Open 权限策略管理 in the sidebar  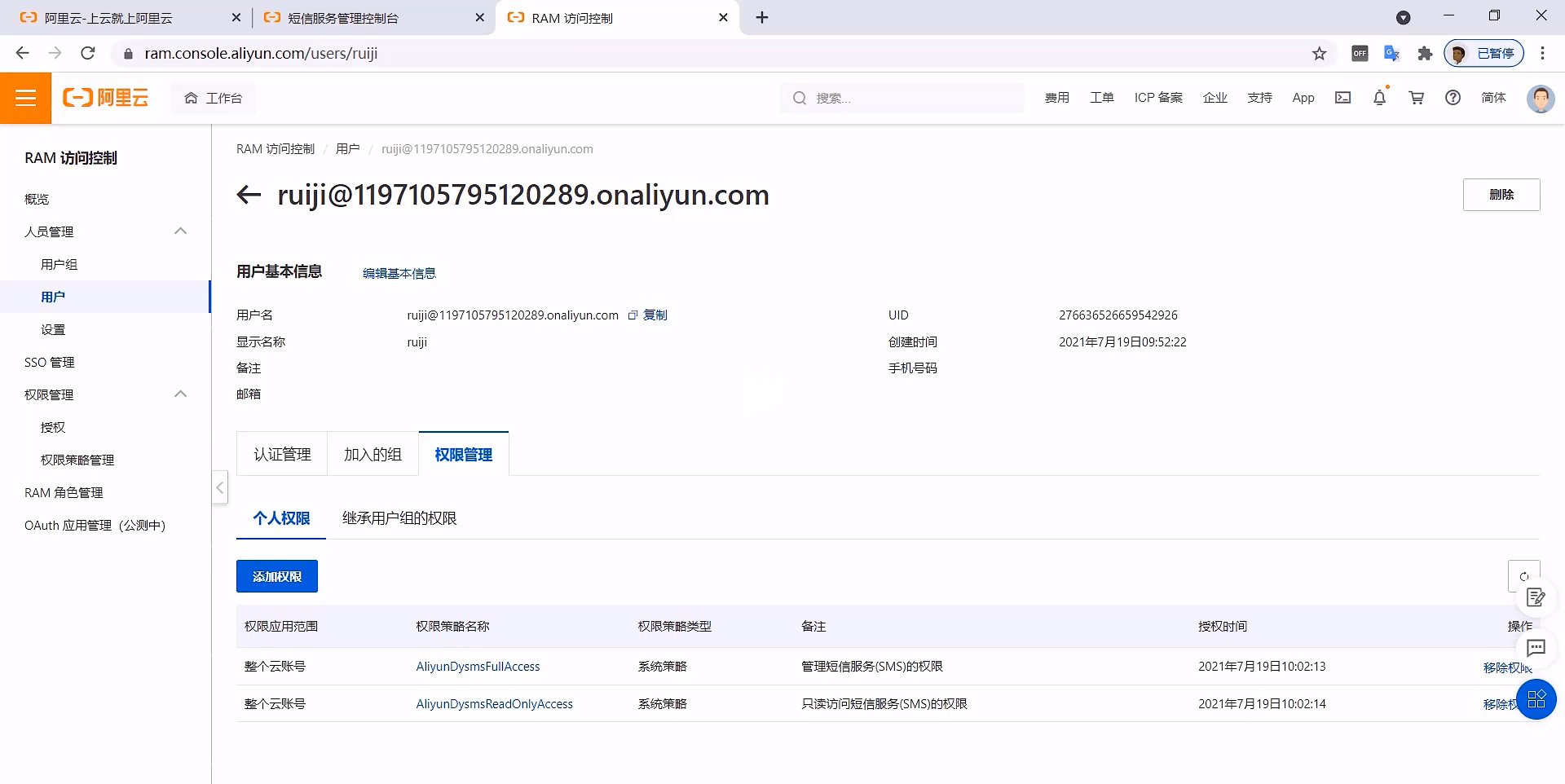(77, 460)
